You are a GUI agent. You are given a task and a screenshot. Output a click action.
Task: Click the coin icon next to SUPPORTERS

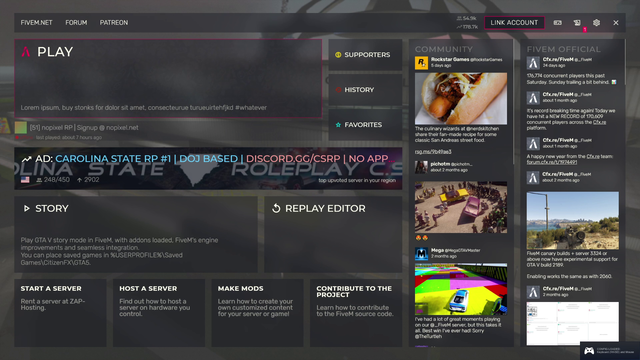pos(338,55)
